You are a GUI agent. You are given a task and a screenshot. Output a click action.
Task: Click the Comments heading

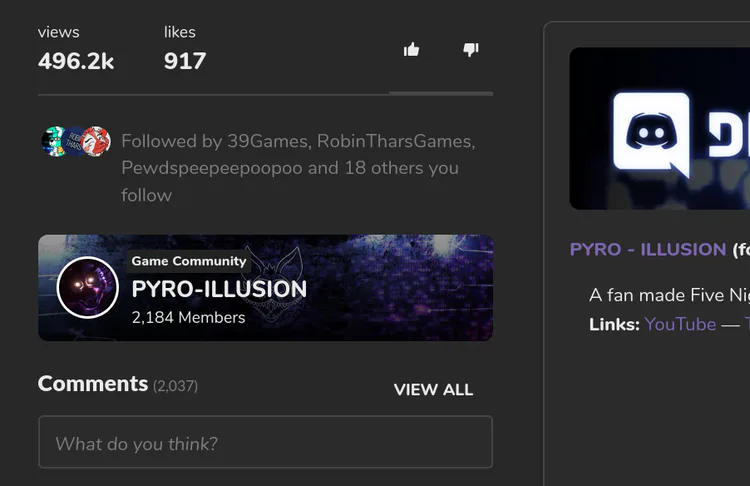coord(93,384)
